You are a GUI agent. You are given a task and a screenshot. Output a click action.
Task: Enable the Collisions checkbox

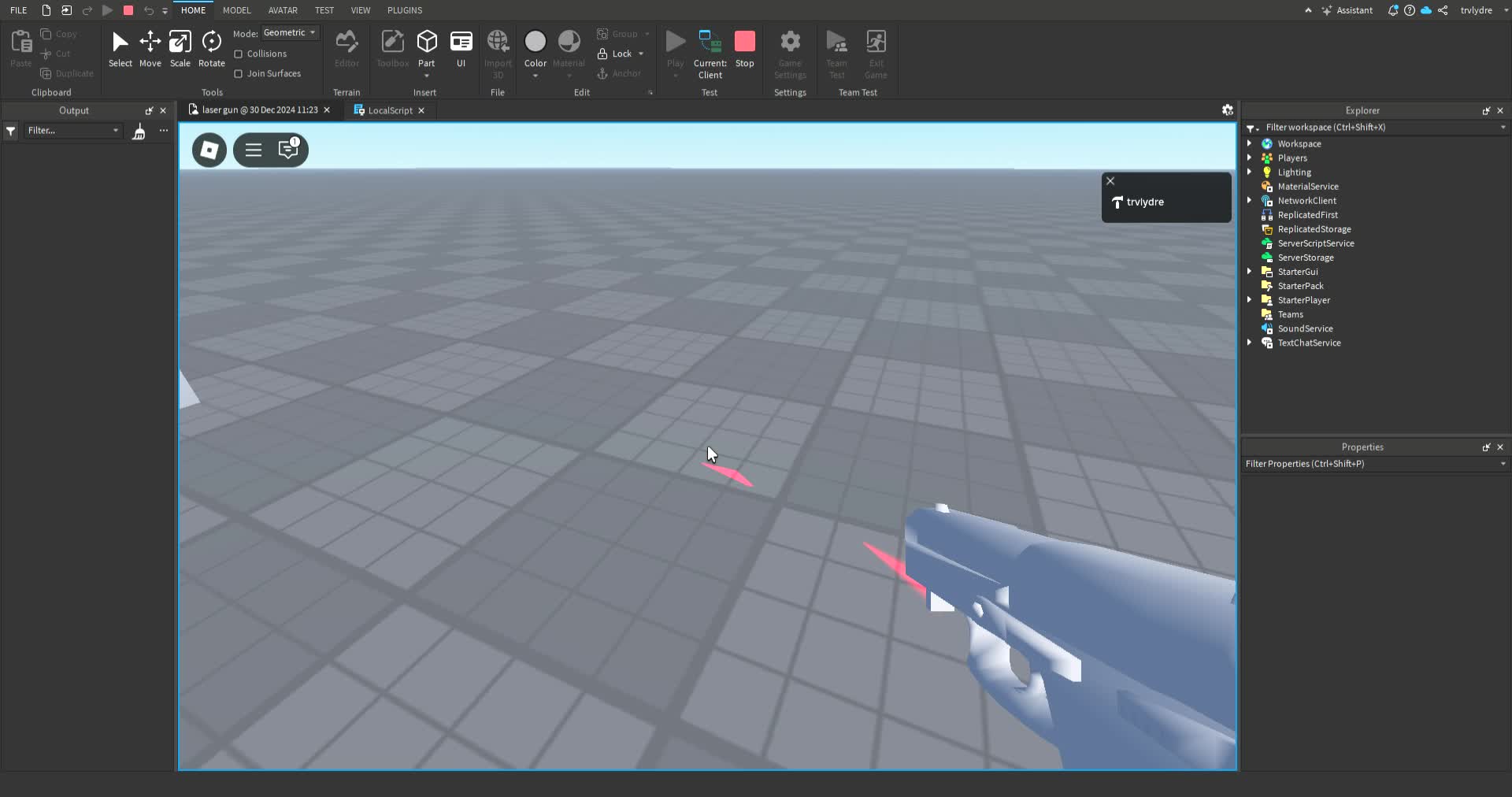(239, 54)
